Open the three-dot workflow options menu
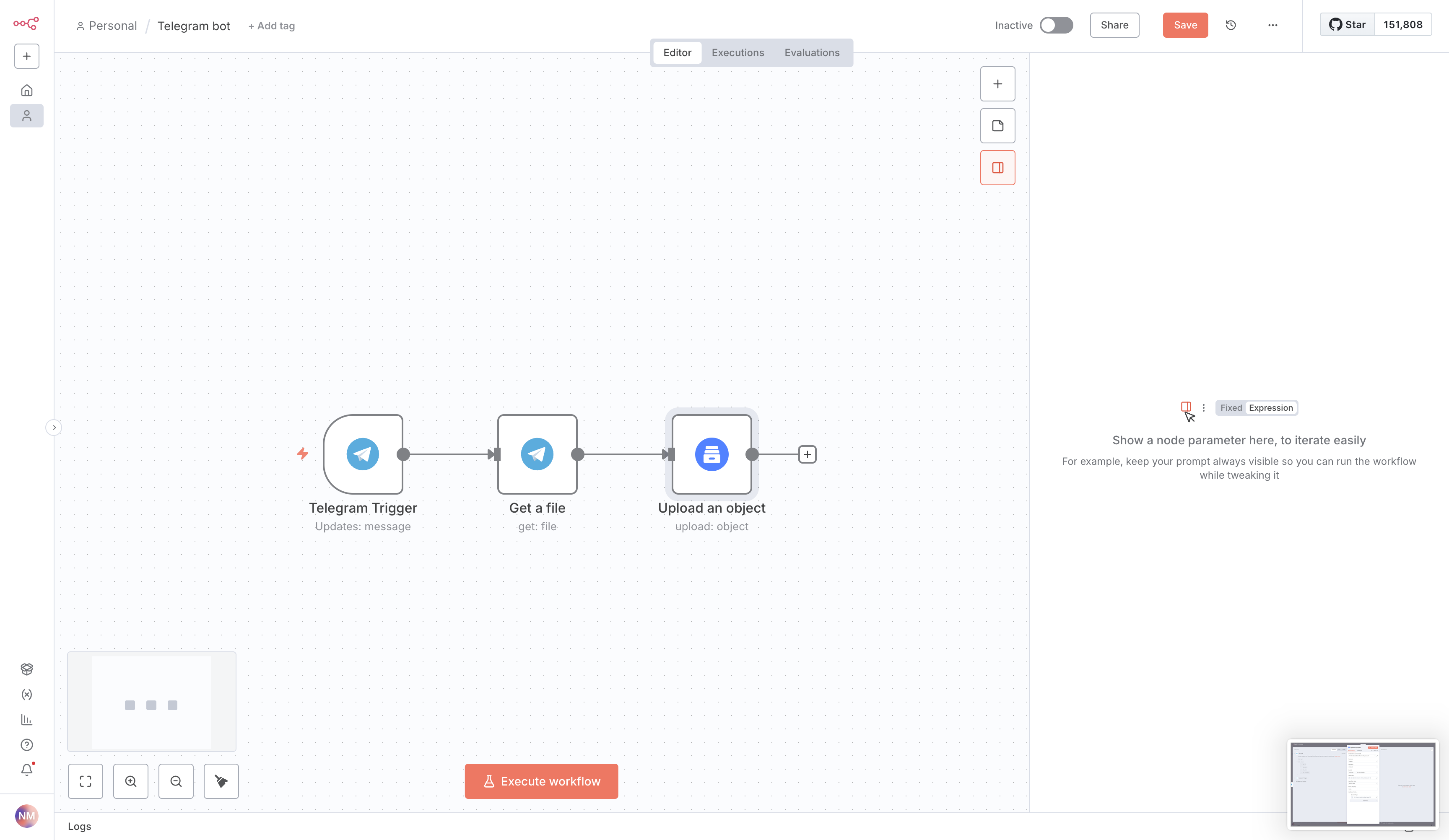 coord(1272,25)
